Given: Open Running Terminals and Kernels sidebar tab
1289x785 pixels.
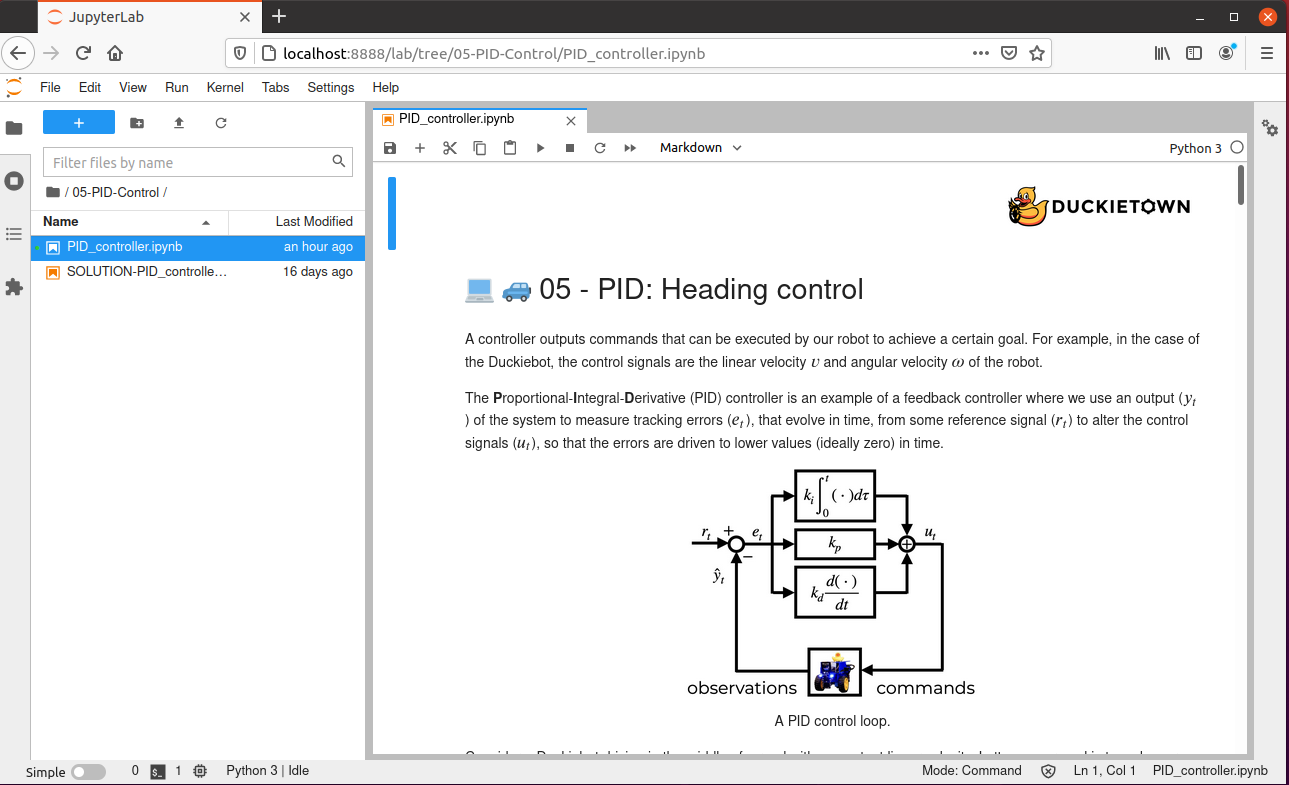Looking at the screenshot, I should pos(14,181).
